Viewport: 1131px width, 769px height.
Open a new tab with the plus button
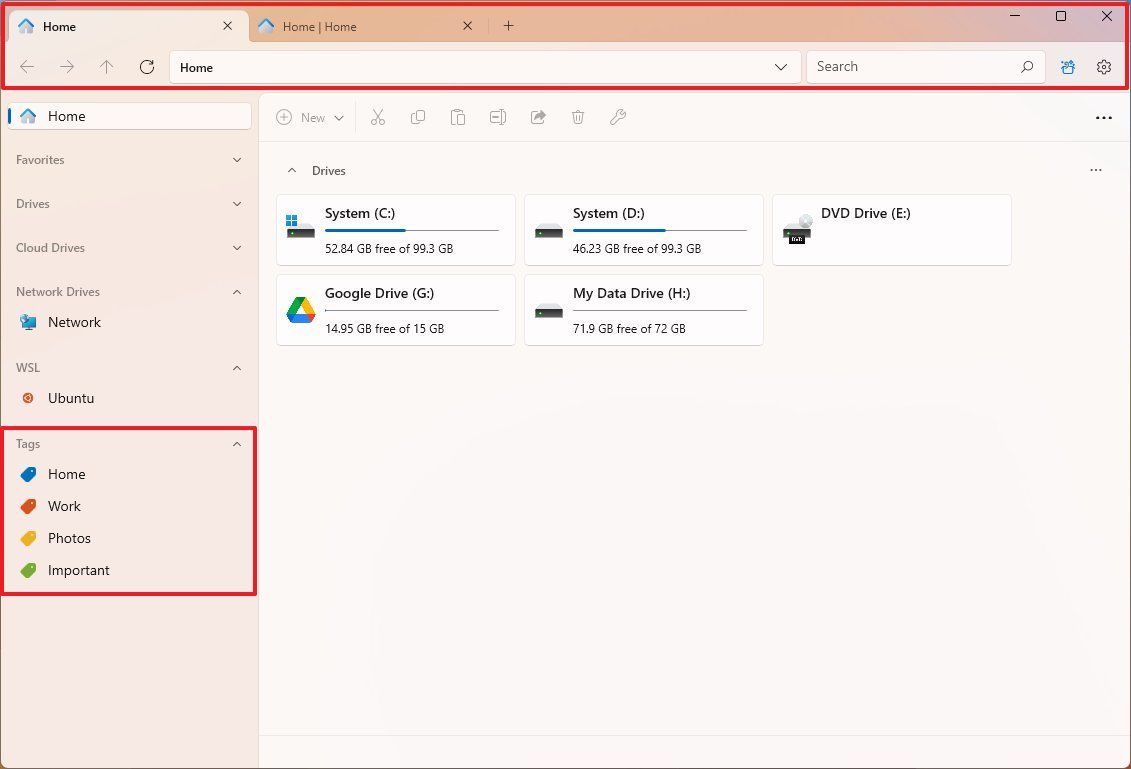pos(508,26)
